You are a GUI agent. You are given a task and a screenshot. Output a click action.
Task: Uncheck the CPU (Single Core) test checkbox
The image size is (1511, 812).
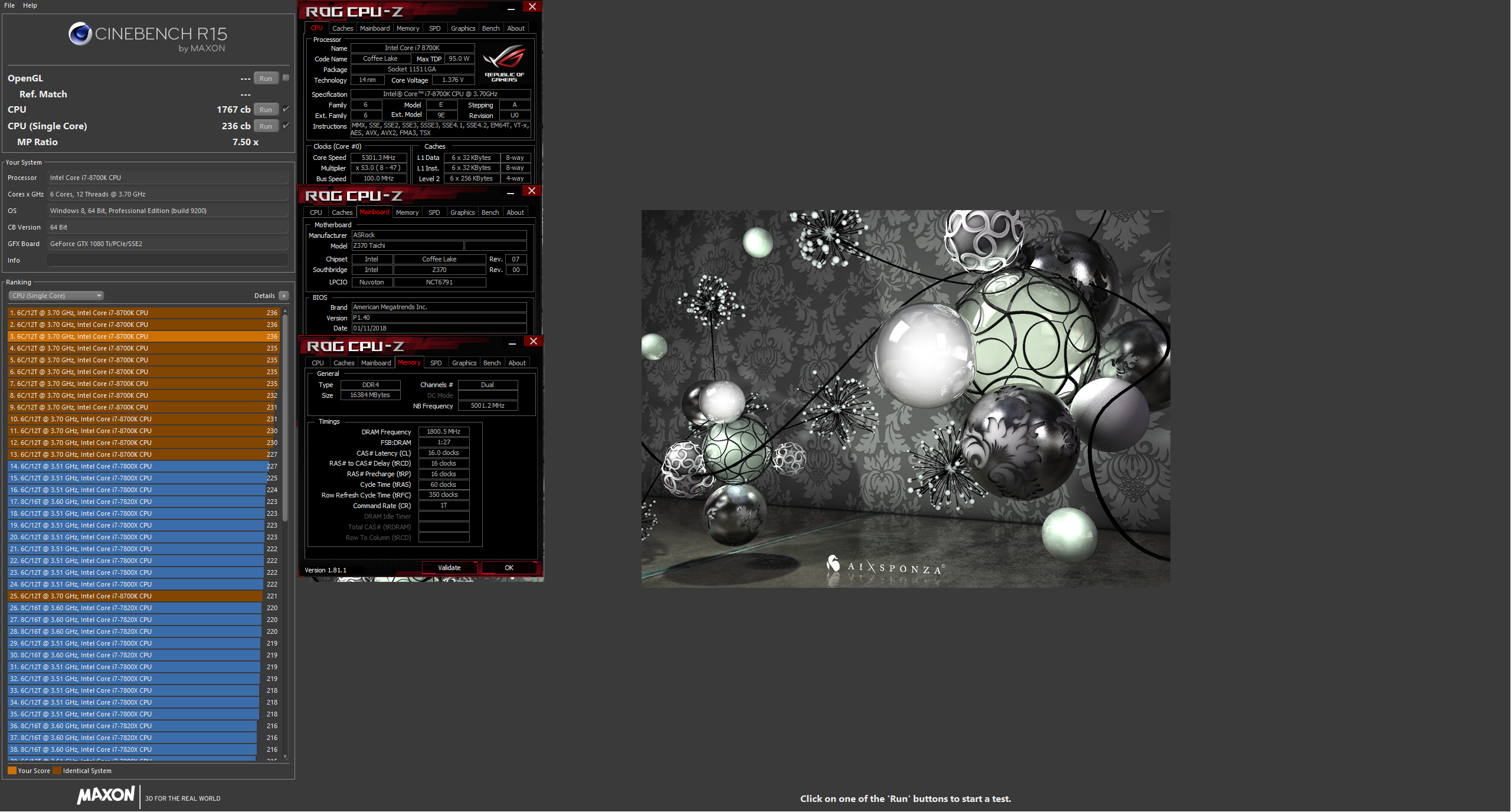click(x=286, y=126)
